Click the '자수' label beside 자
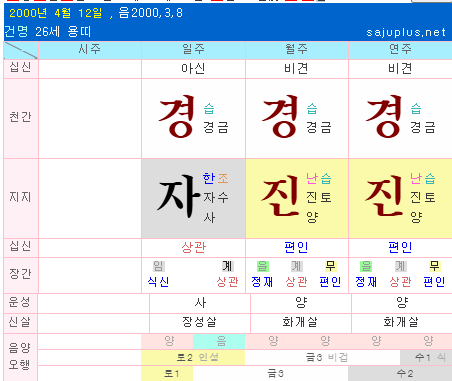The image size is (452, 381). click(216, 198)
